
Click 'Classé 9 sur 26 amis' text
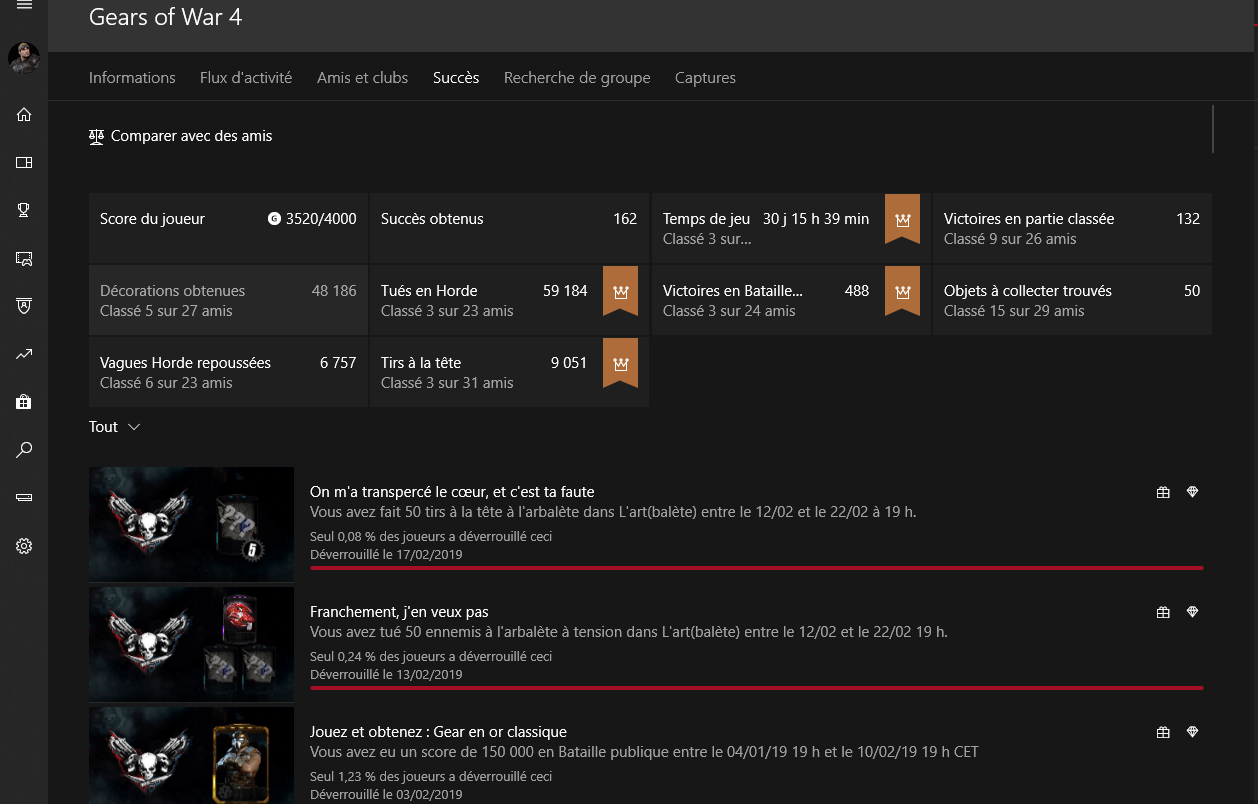tap(1010, 239)
